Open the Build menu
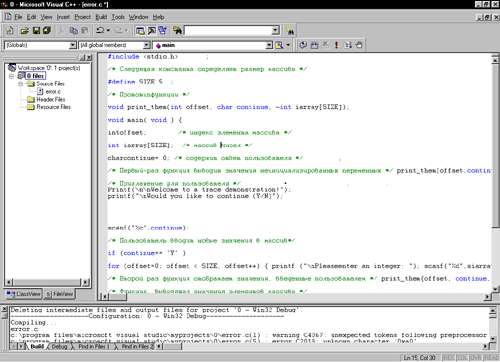The width and height of the screenshot is (500, 362). 101,17
